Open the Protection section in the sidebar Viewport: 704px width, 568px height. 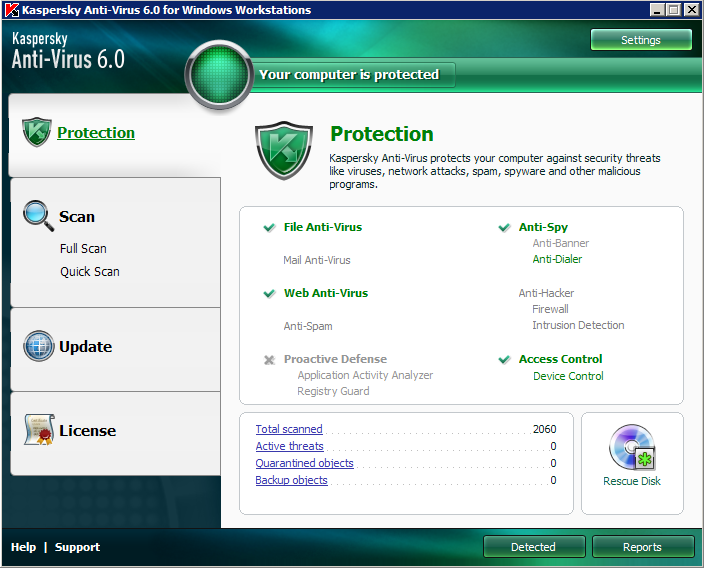(x=96, y=132)
